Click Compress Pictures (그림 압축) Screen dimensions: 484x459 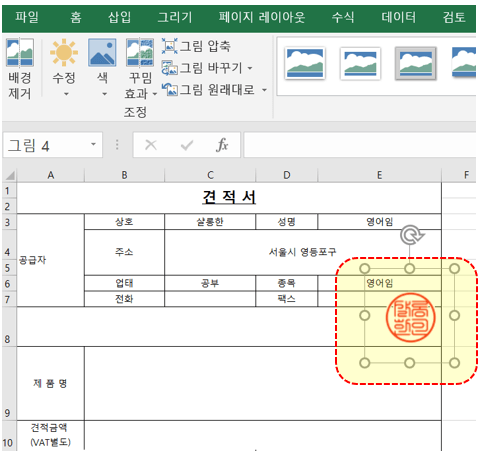[196, 46]
